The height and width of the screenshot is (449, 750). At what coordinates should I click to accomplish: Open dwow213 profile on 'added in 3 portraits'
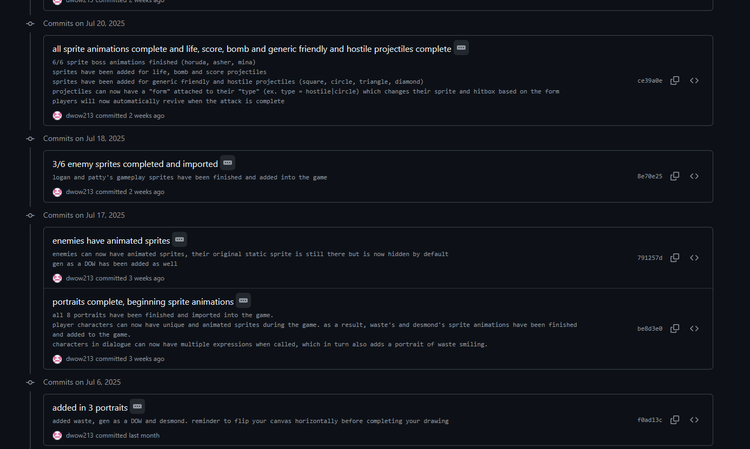pos(79,436)
